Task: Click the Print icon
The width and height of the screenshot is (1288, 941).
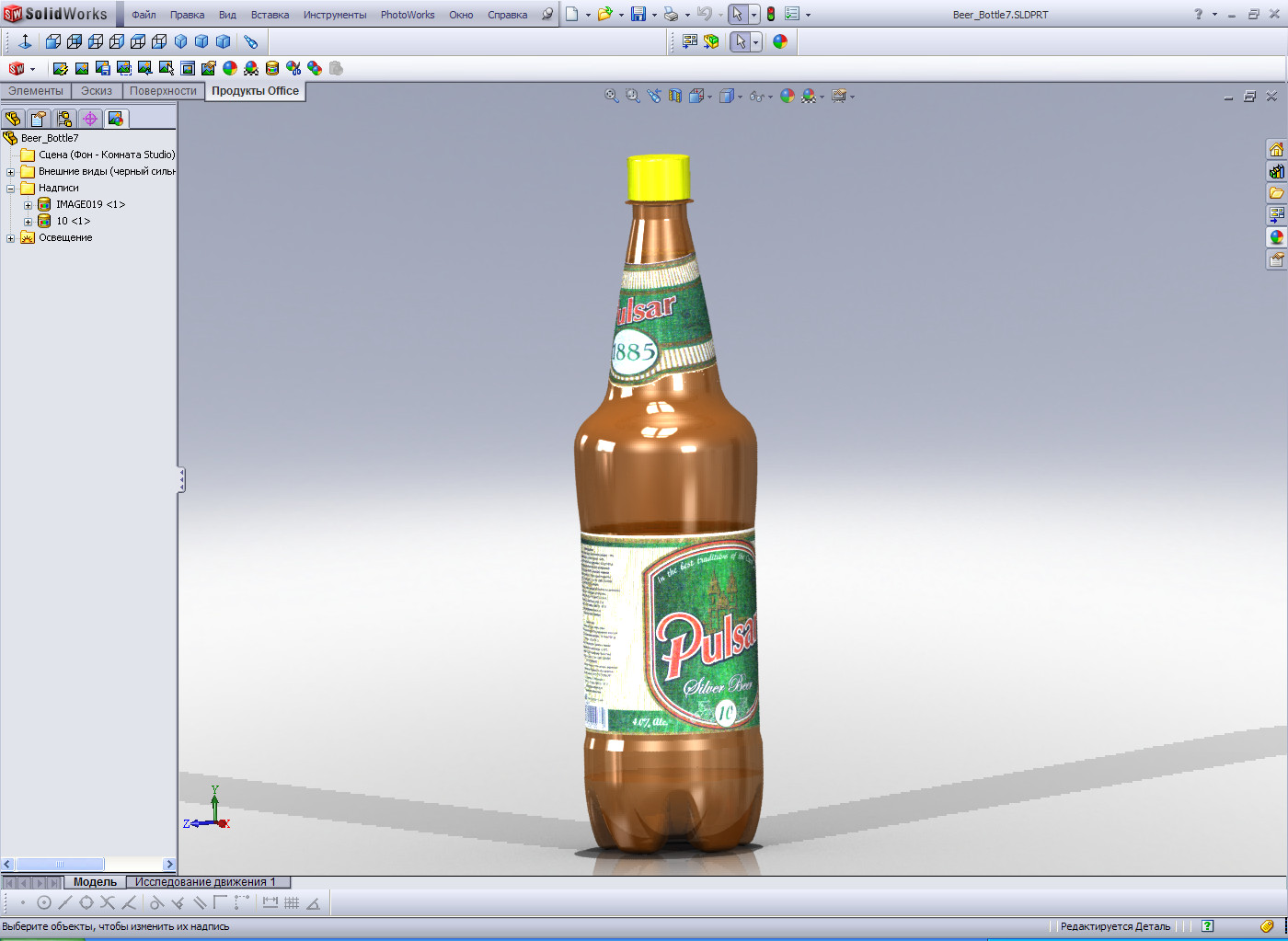Action: pos(672,14)
